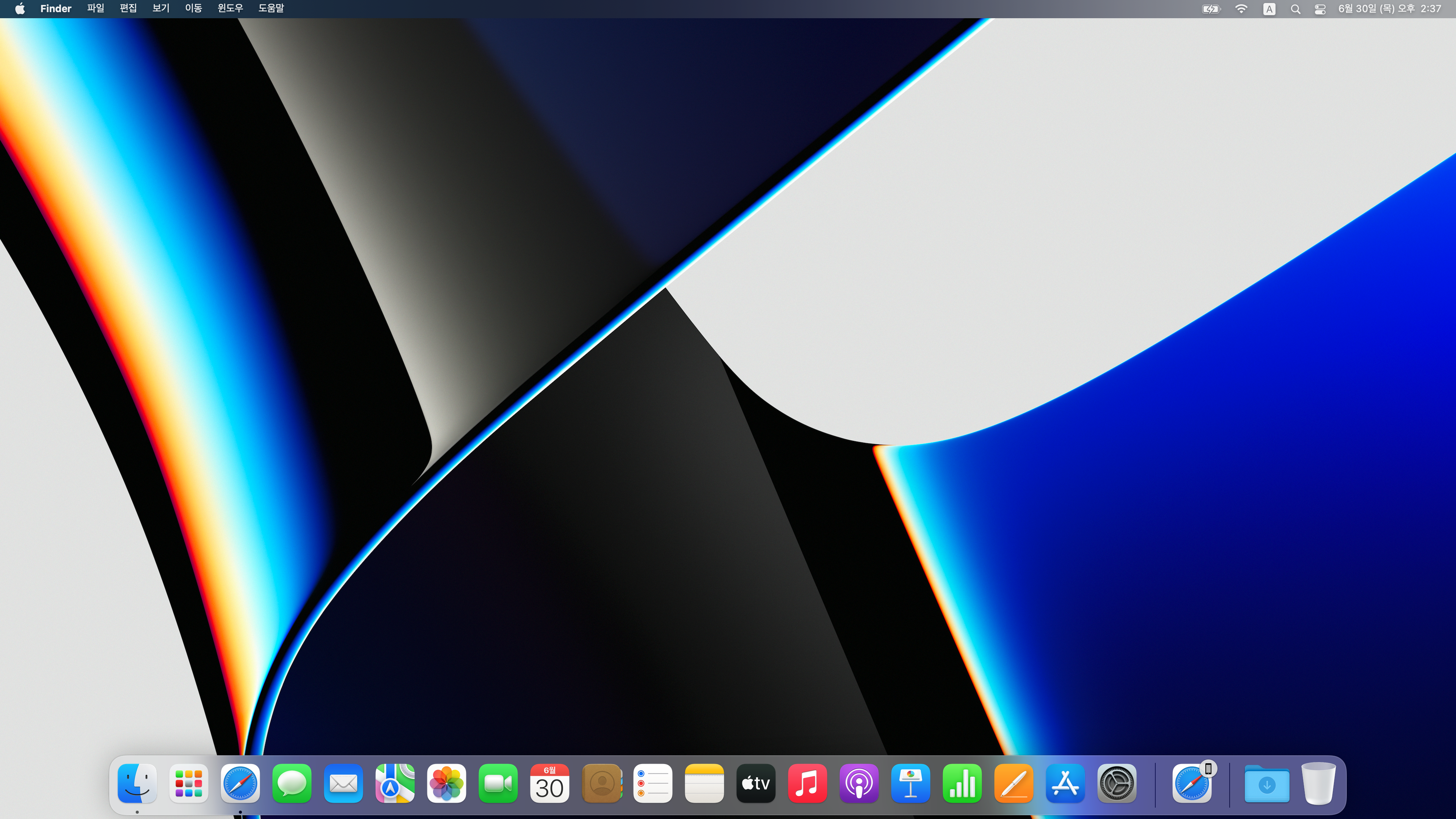This screenshot has width=1456, height=819.
Task: Open the App Store icon
Action: [1065, 783]
